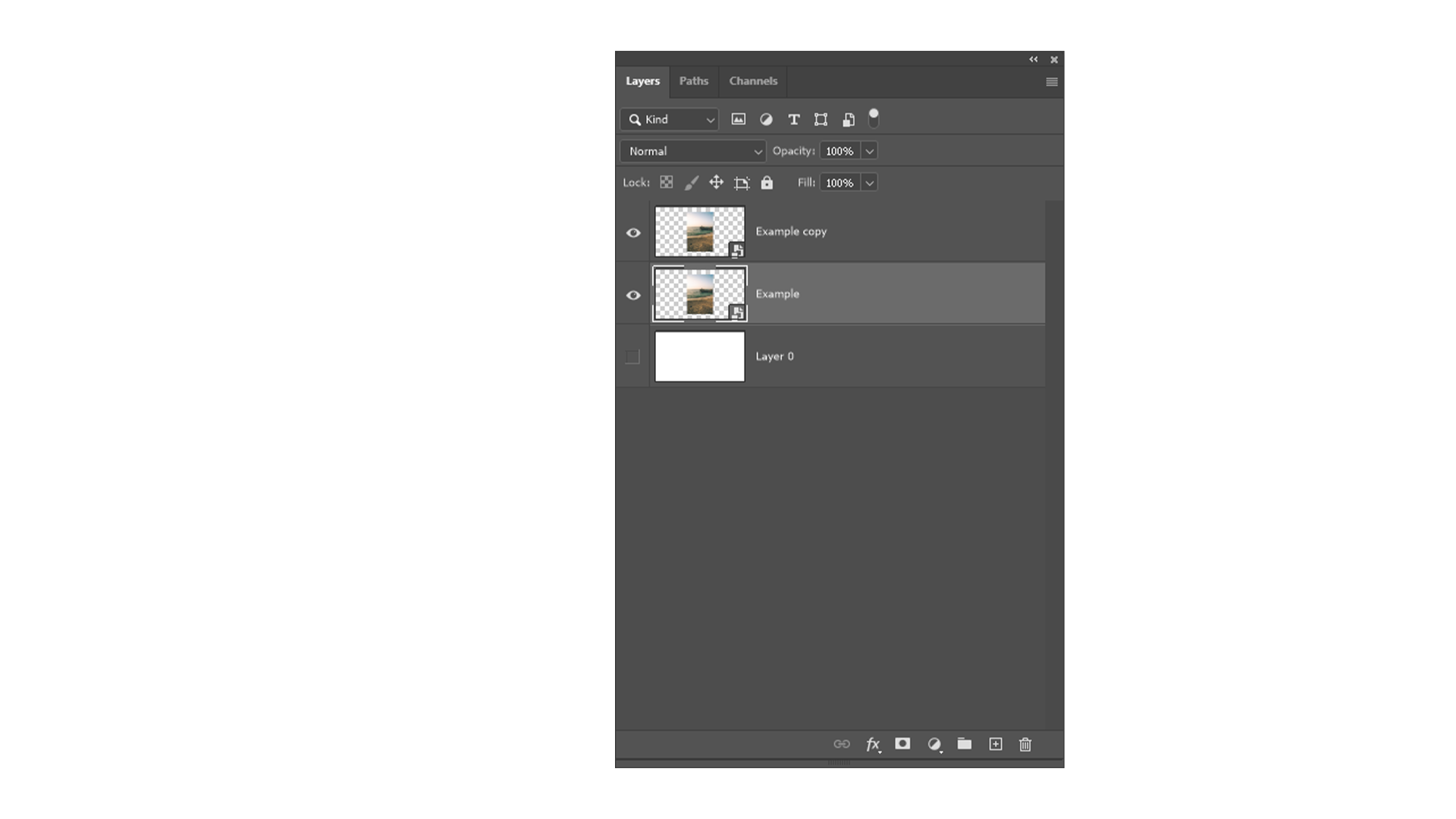1456x819 pixels.
Task: Expand the Opacity slider dropdown arrow
Action: [x=870, y=151]
